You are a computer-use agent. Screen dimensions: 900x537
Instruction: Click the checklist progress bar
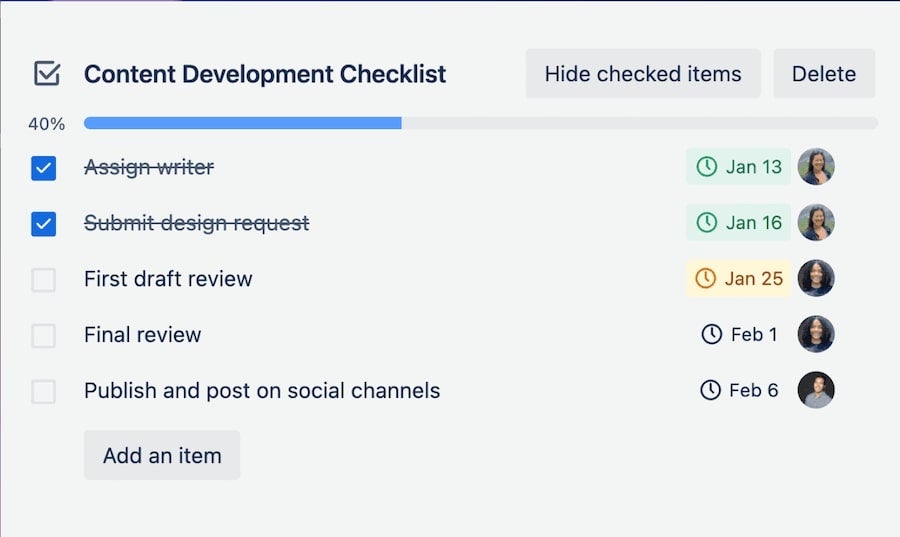click(x=480, y=123)
